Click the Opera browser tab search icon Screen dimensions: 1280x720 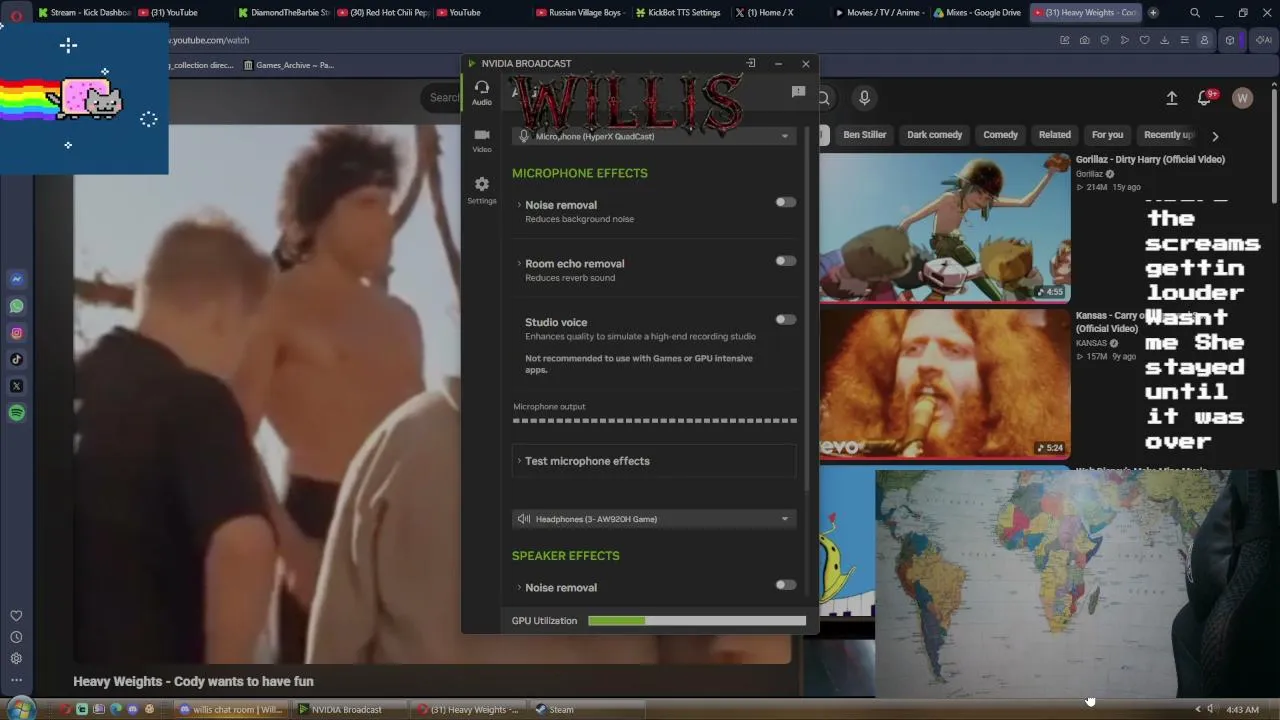1195,13
